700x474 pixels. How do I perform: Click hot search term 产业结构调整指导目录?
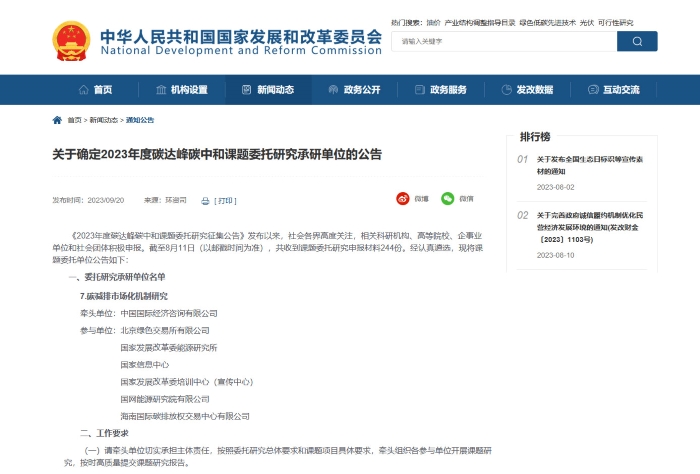pos(480,23)
